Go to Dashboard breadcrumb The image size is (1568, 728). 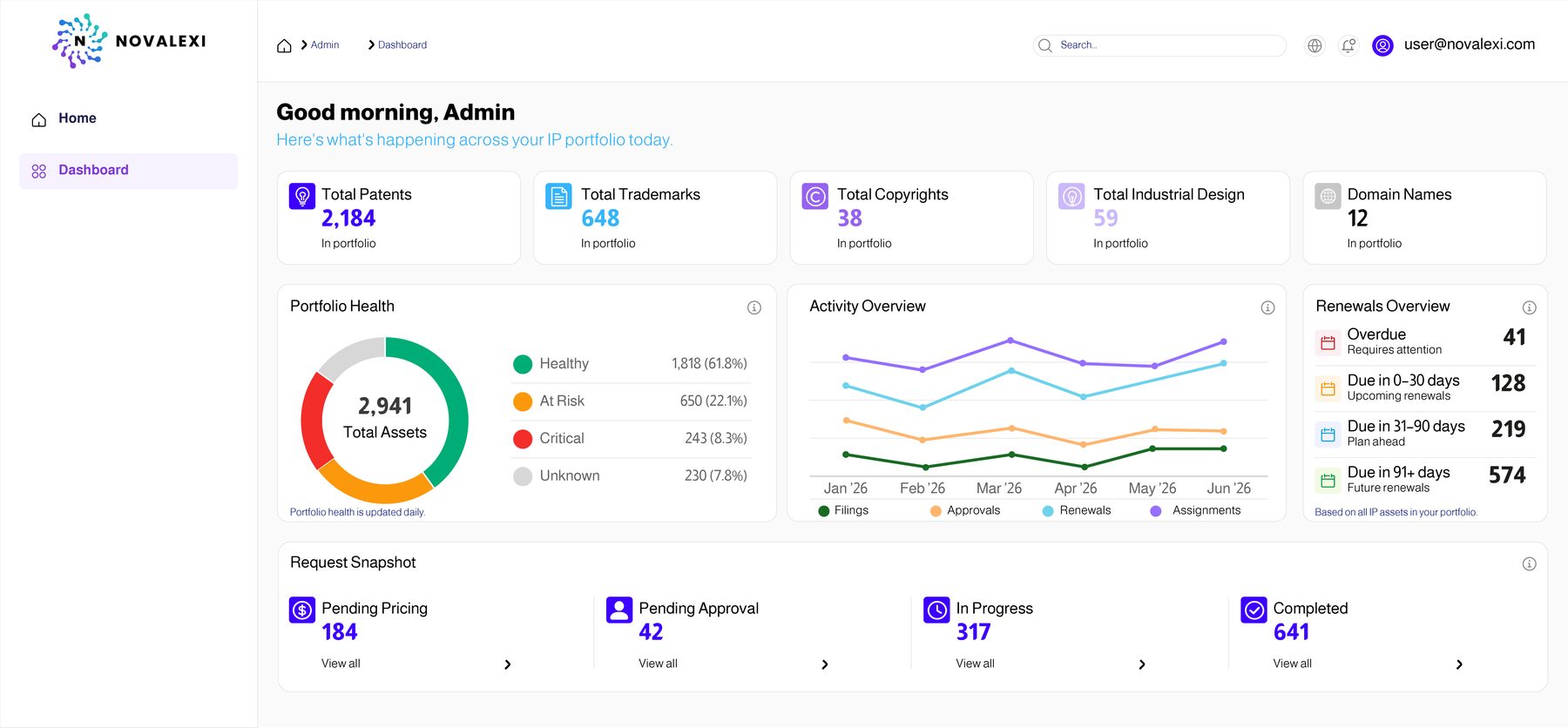click(x=402, y=45)
